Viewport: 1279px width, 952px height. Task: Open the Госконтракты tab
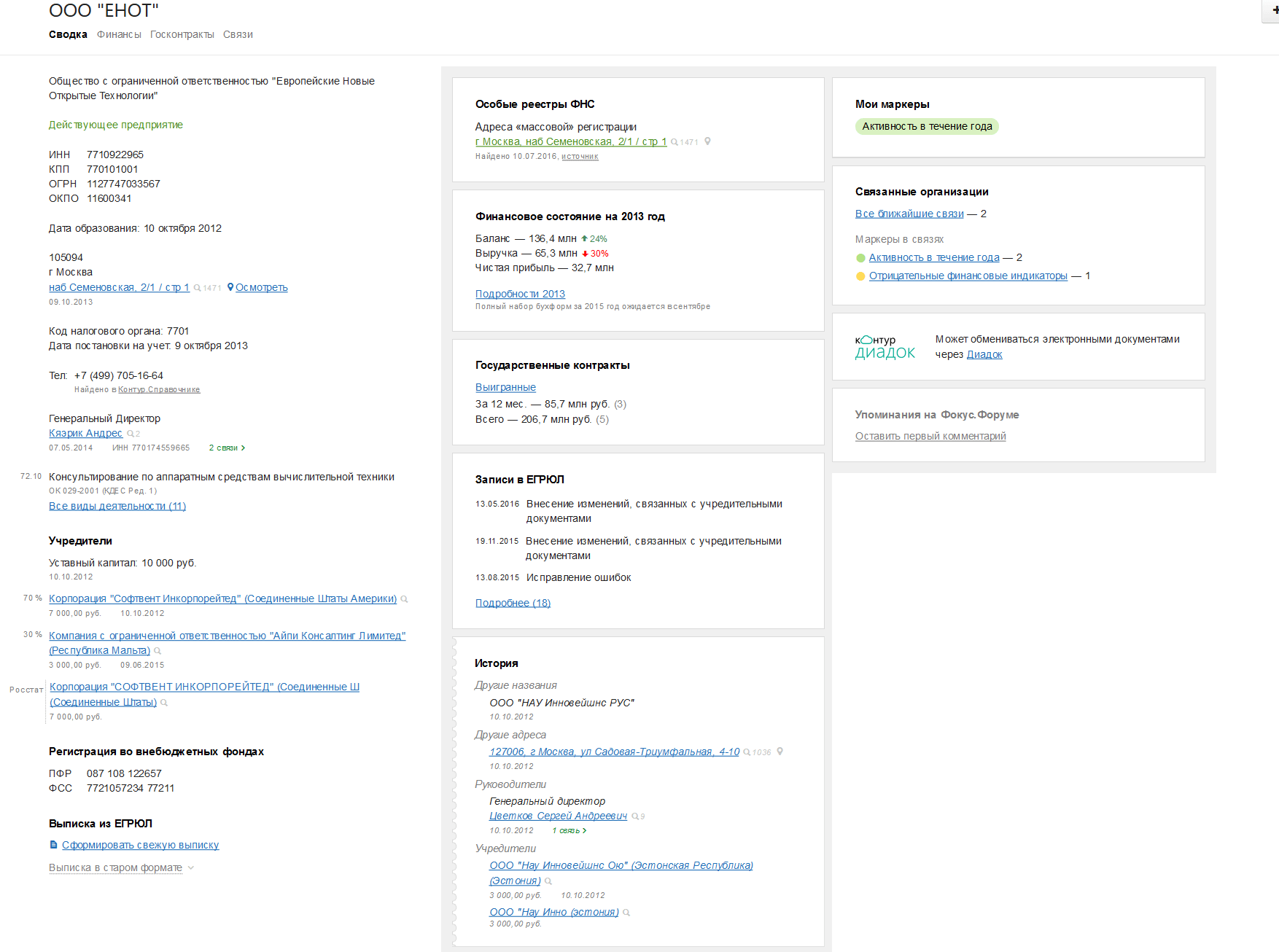click(x=182, y=34)
